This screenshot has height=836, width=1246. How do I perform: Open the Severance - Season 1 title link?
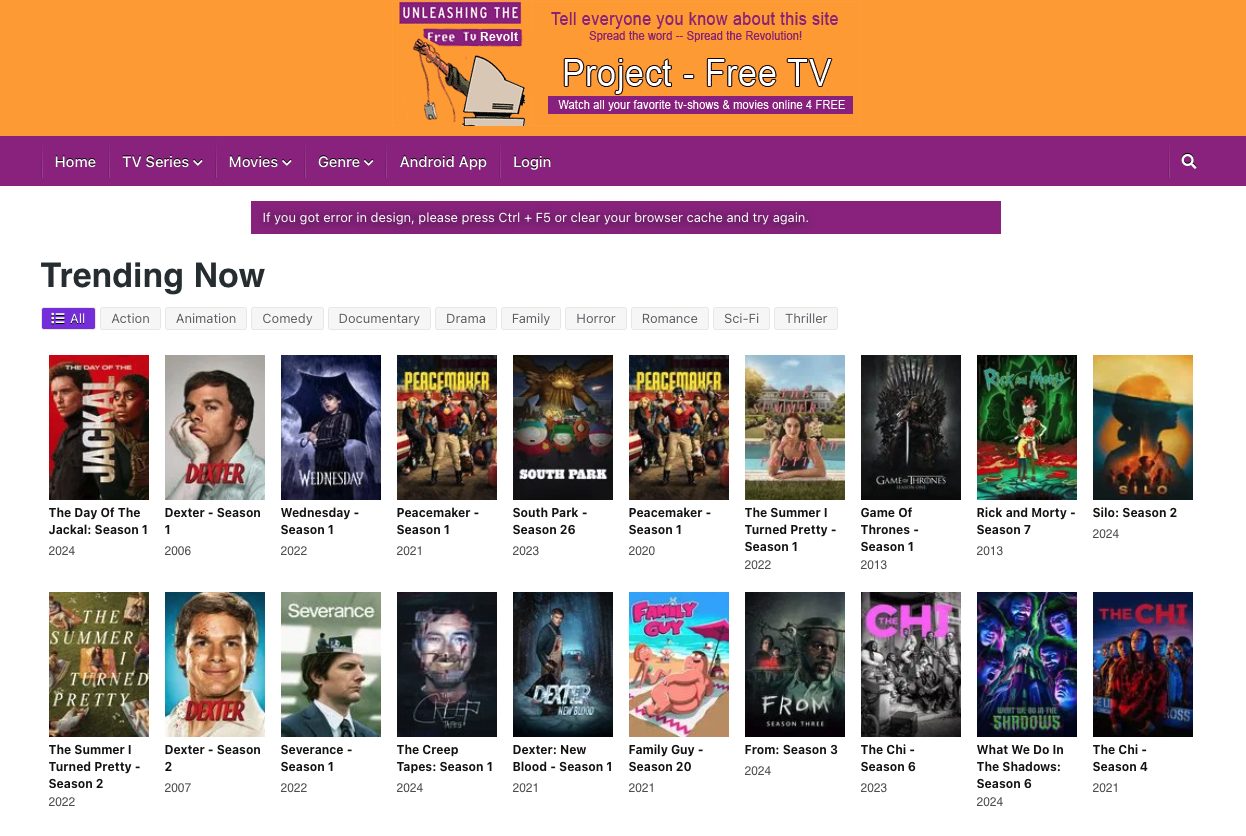(x=316, y=758)
